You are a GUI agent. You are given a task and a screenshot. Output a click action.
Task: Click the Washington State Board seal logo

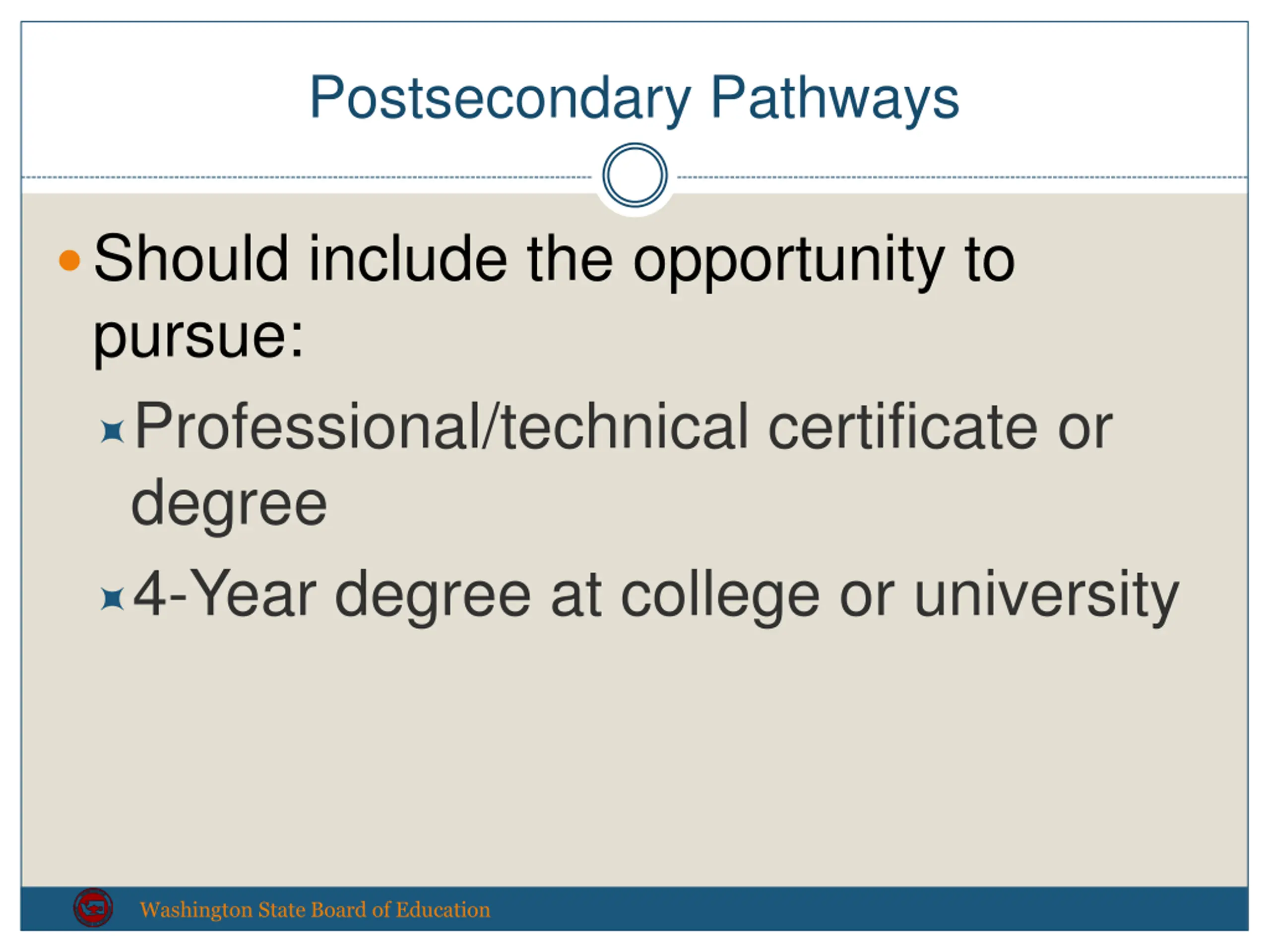[x=93, y=908]
